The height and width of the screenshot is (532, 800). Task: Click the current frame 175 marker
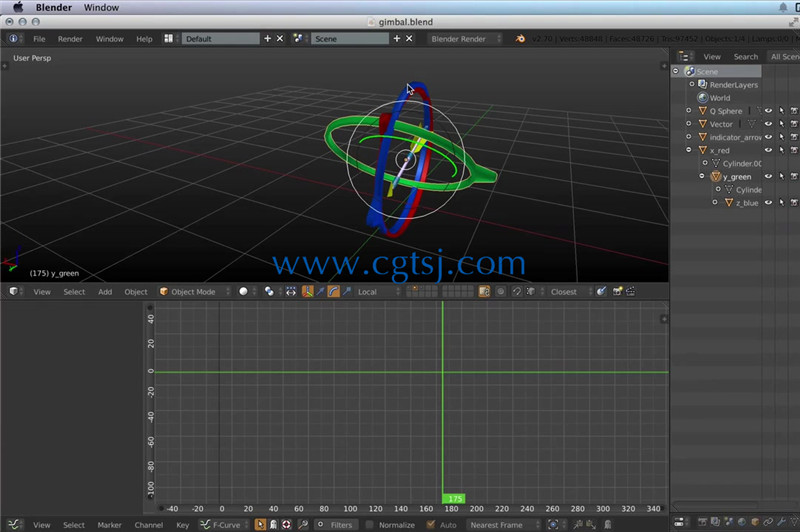click(454, 498)
